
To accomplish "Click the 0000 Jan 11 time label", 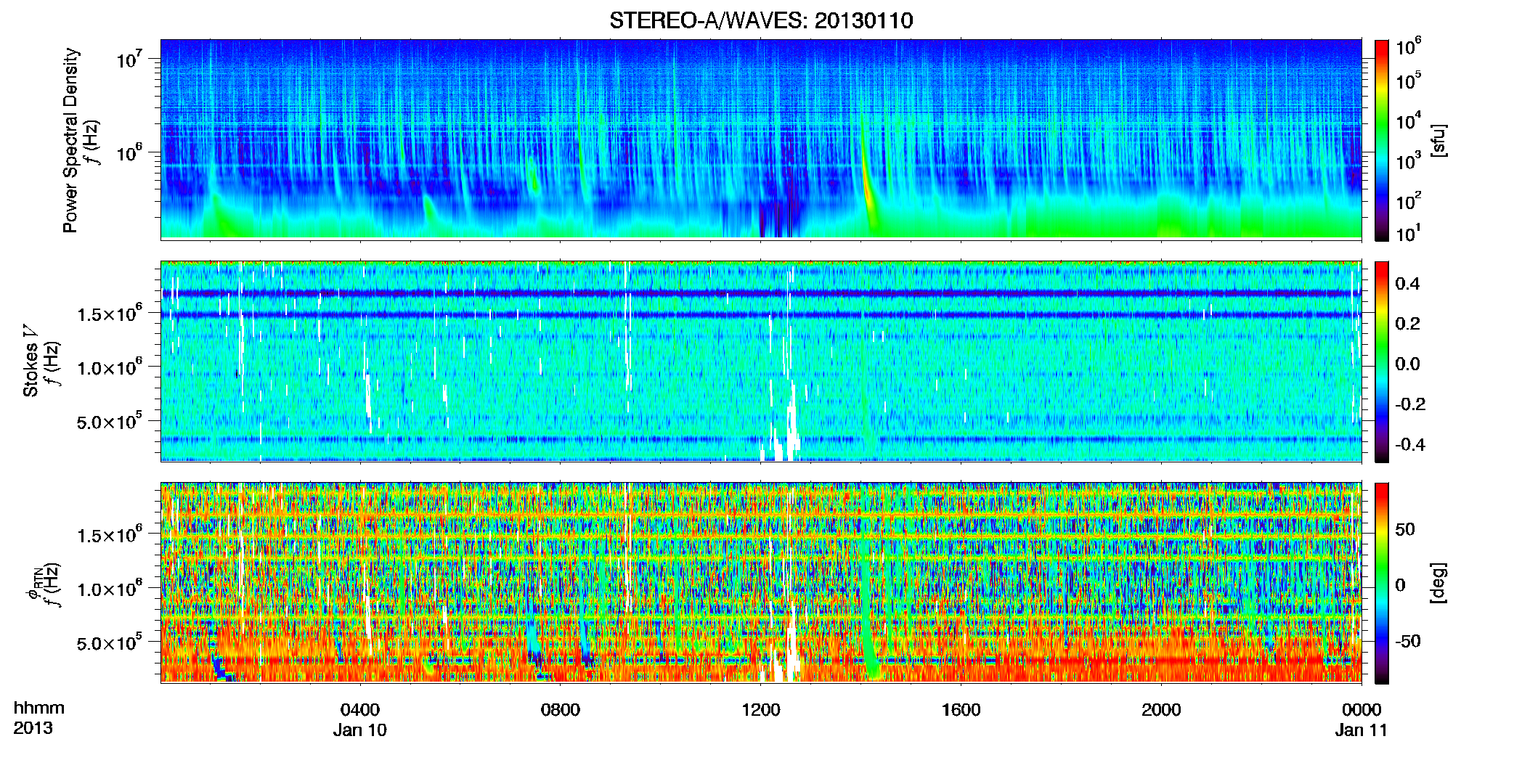I will click(x=1362, y=719).
